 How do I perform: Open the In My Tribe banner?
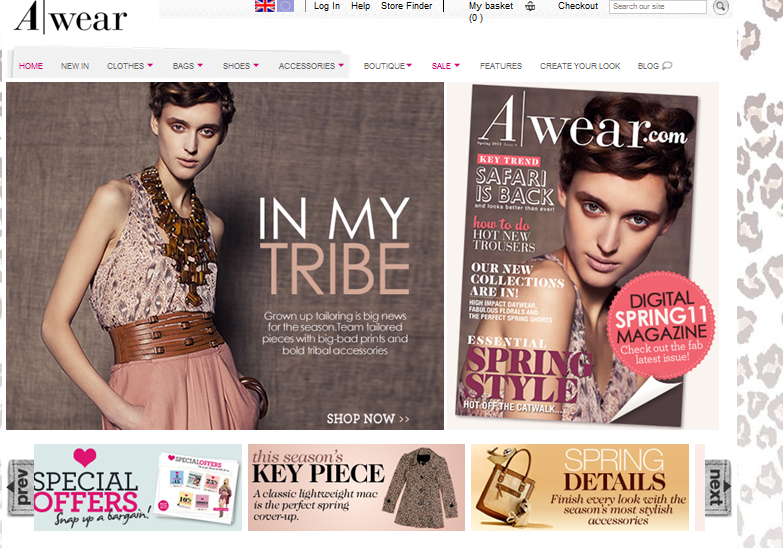point(225,256)
